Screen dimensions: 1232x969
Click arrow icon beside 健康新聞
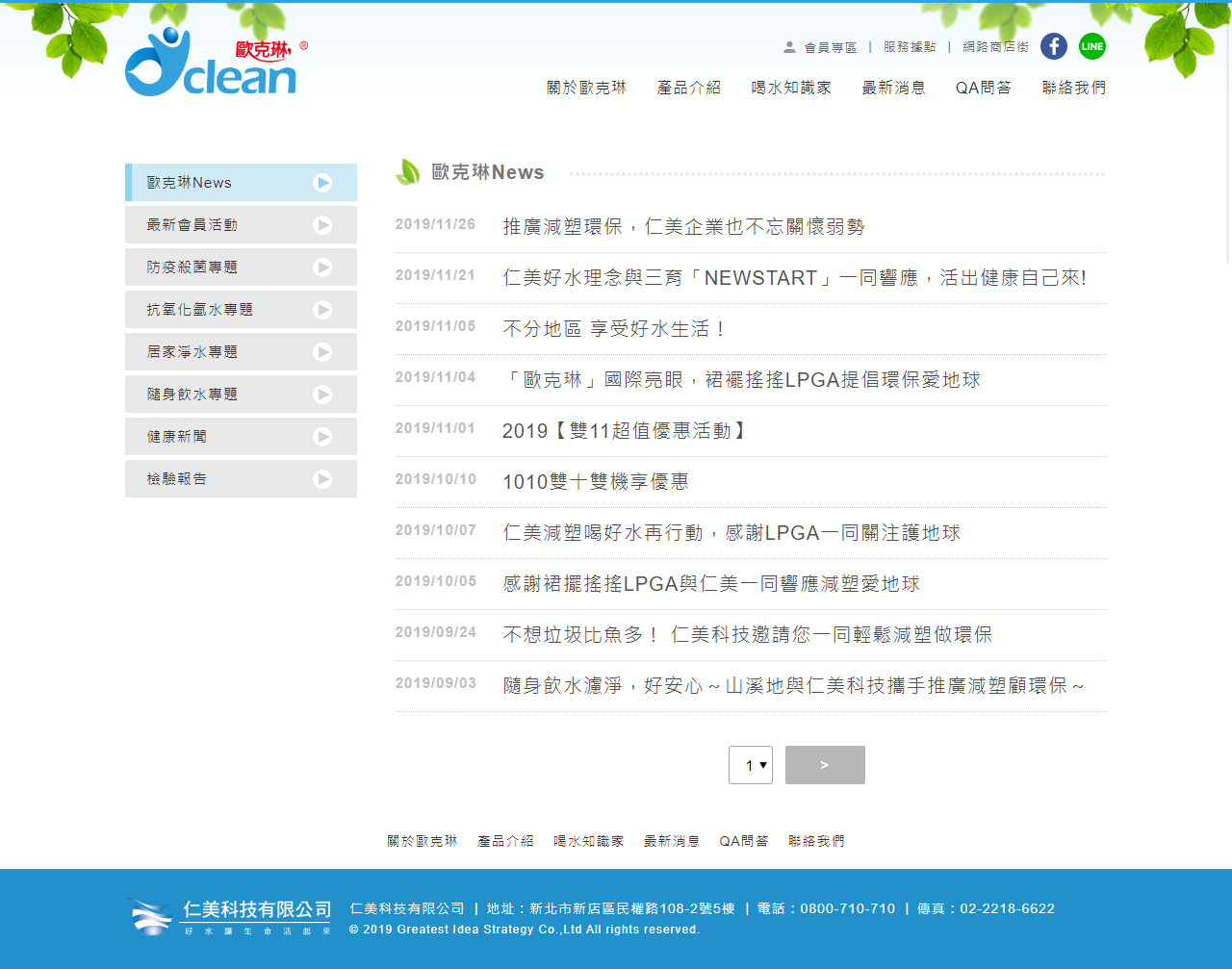point(323,437)
